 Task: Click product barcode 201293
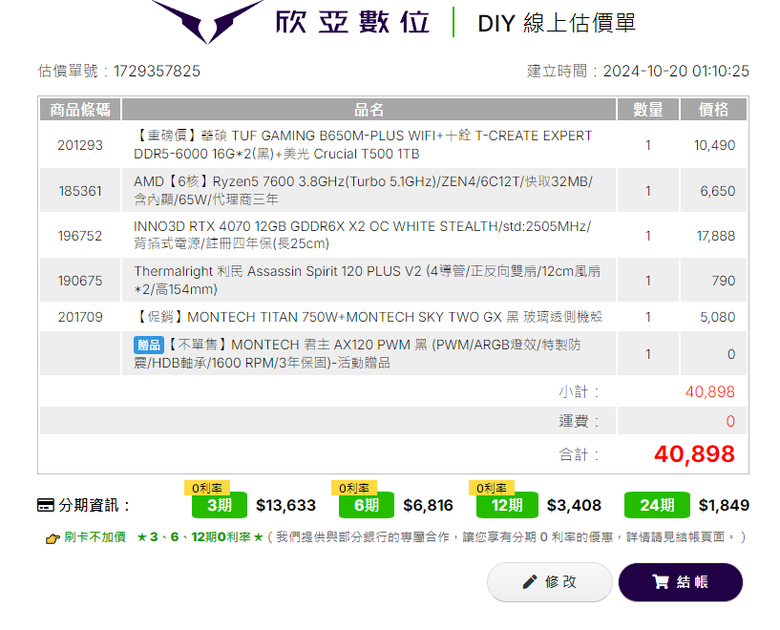(x=80, y=145)
